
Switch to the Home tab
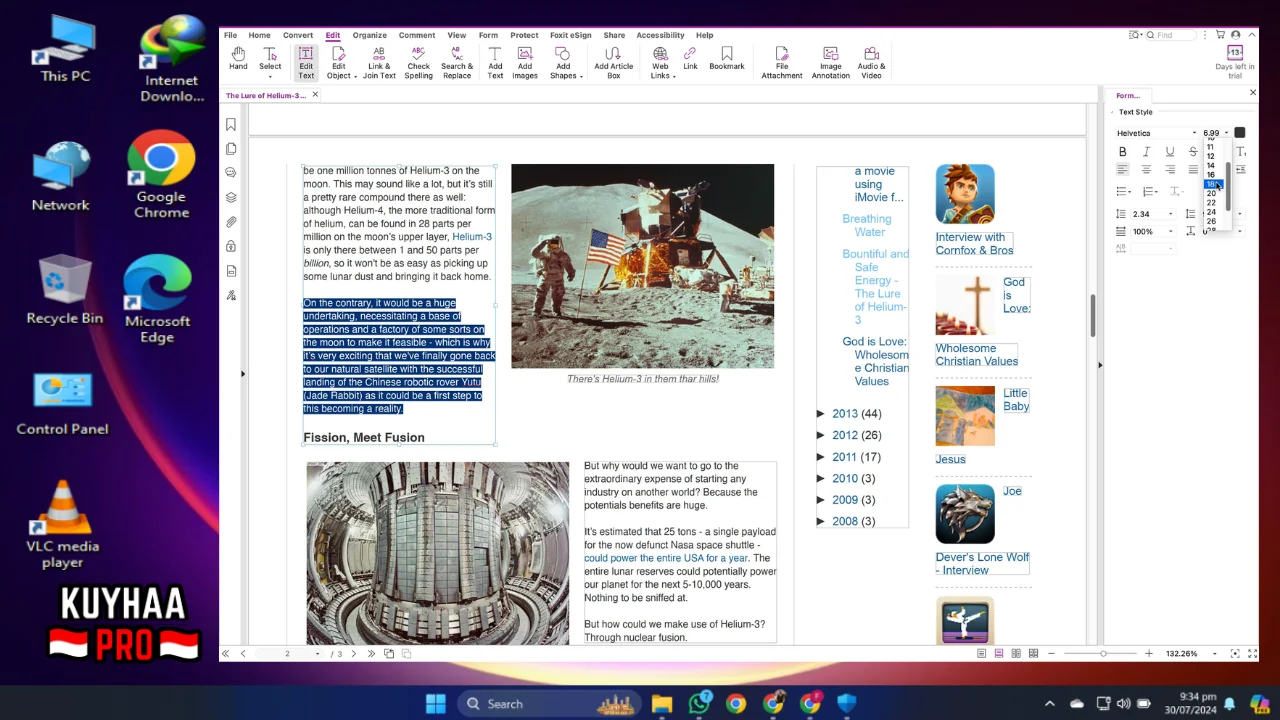tap(259, 35)
